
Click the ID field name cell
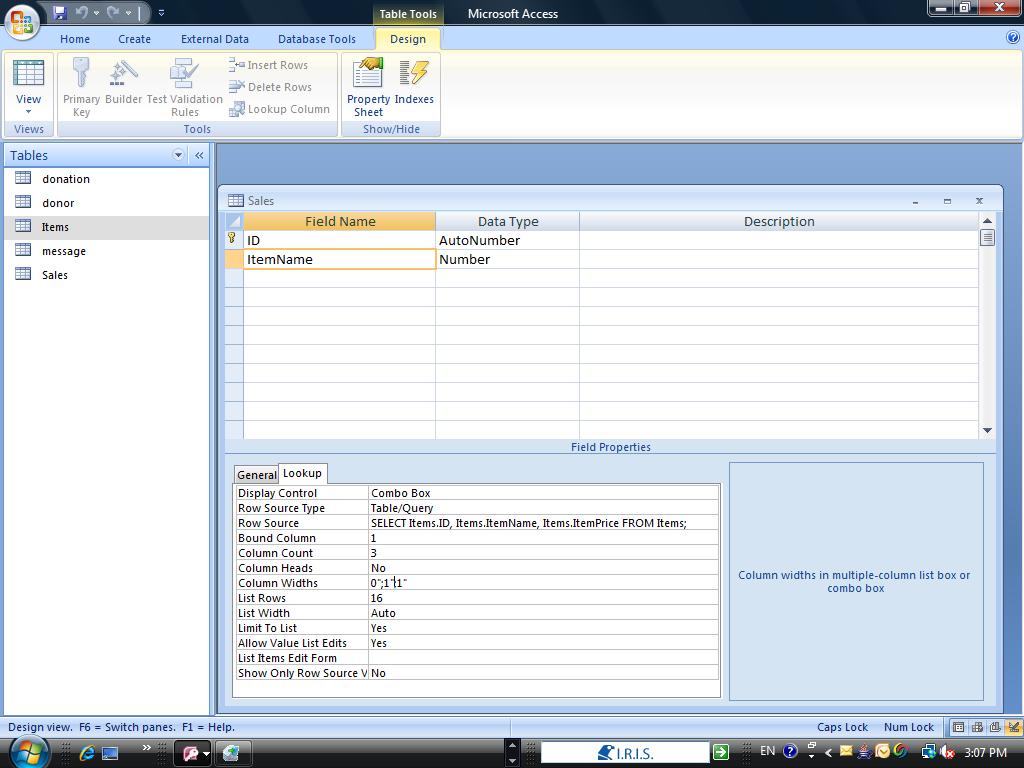[340, 240]
